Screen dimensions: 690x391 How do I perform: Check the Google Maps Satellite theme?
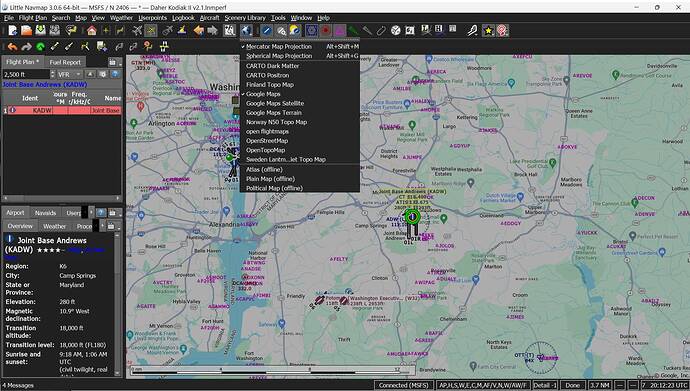click(x=275, y=103)
